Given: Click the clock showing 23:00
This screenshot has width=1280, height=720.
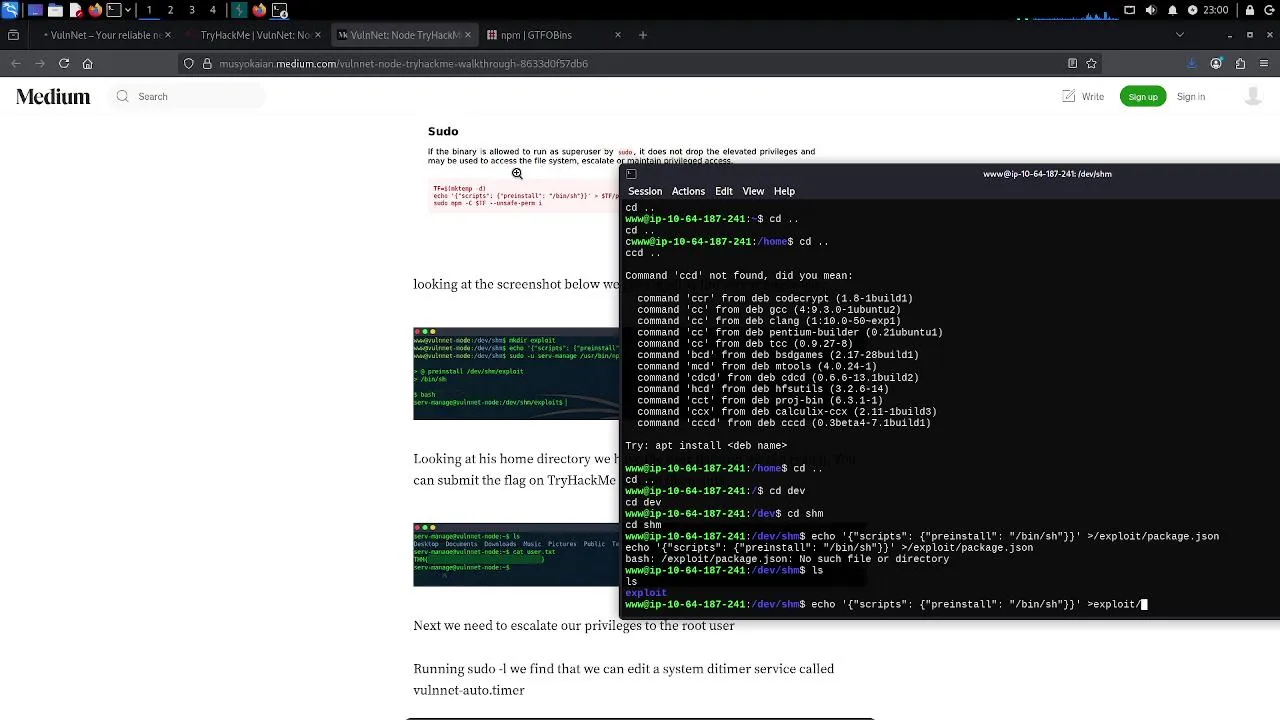Looking at the screenshot, I should point(1215,10).
